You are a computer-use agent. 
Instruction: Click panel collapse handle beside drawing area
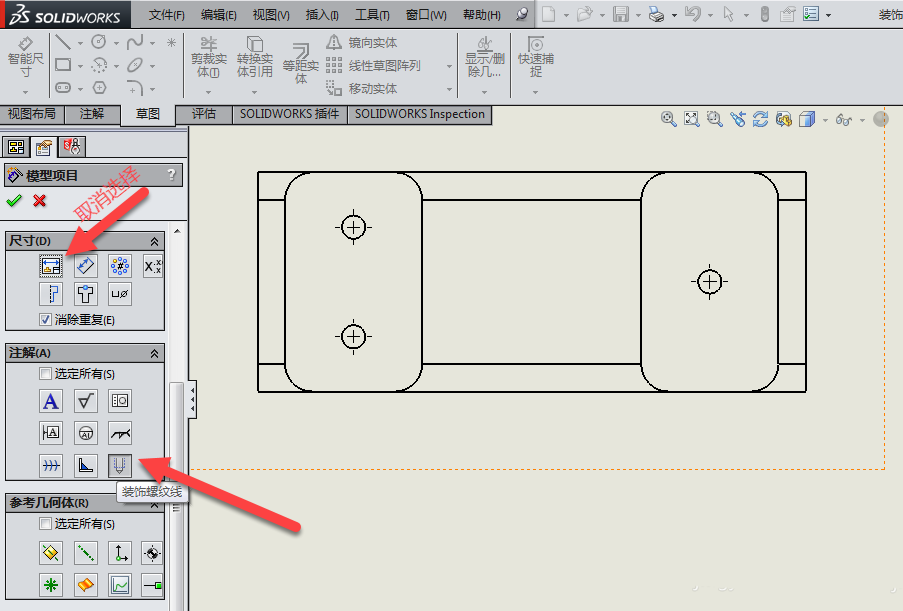192,399
